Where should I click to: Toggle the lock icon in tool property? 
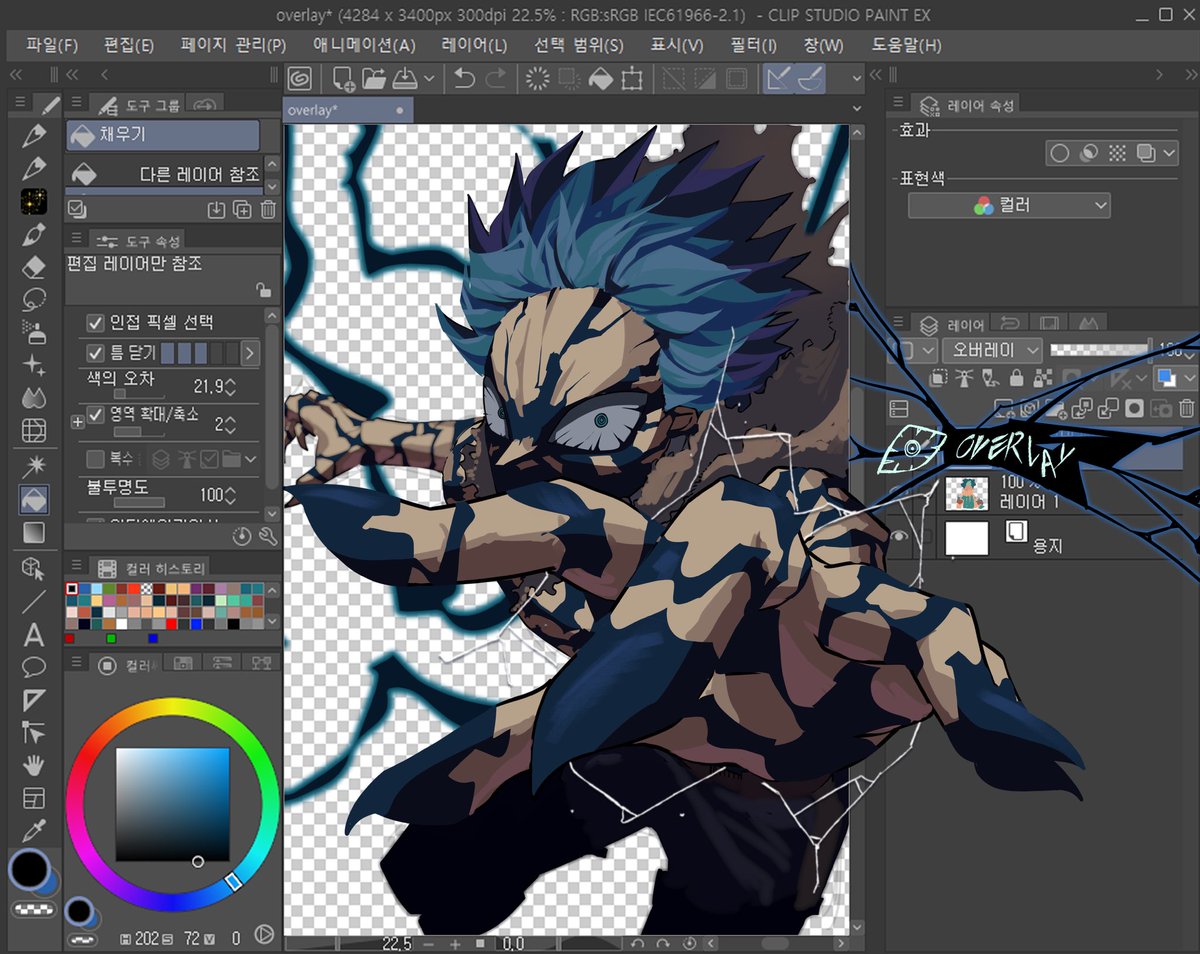pos(262,290)
